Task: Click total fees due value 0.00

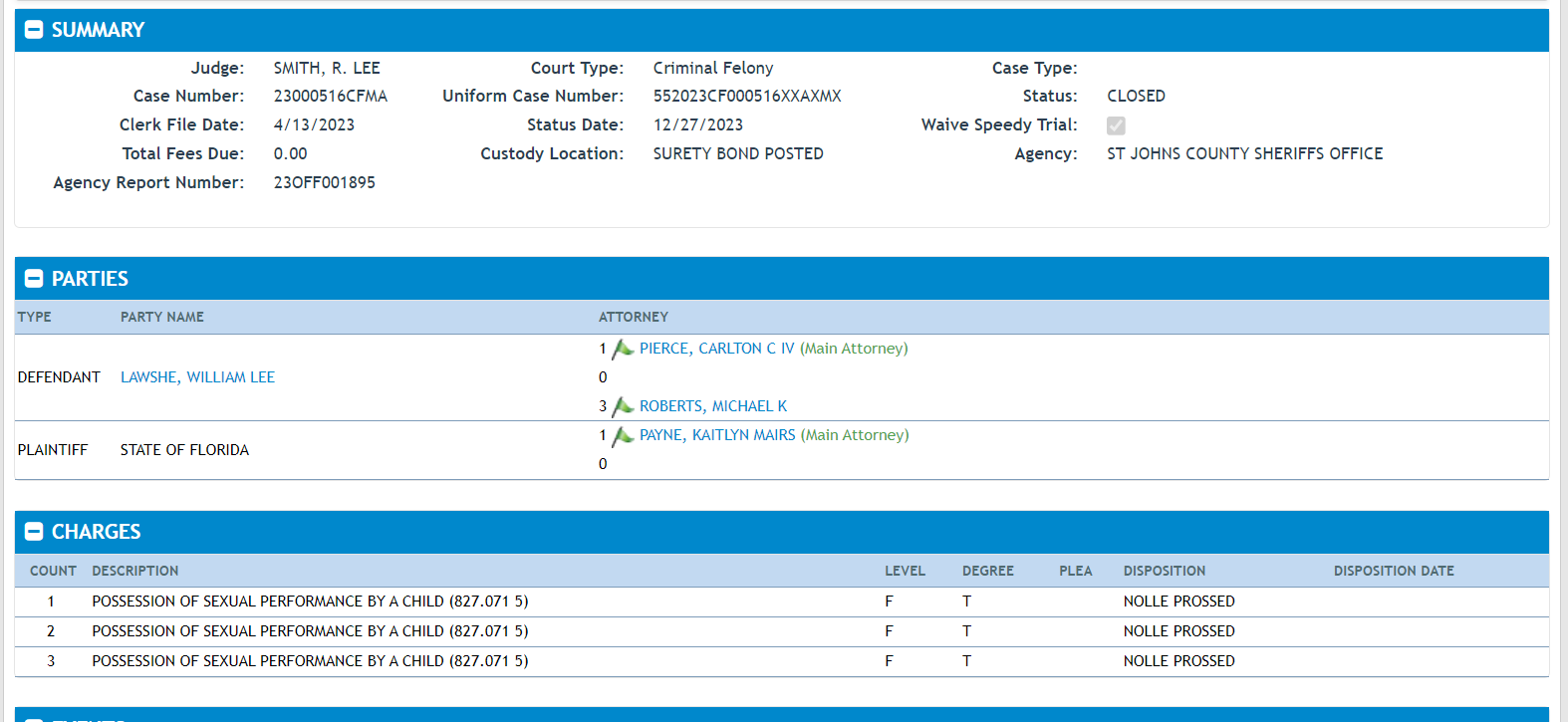Action: [291, 154]
